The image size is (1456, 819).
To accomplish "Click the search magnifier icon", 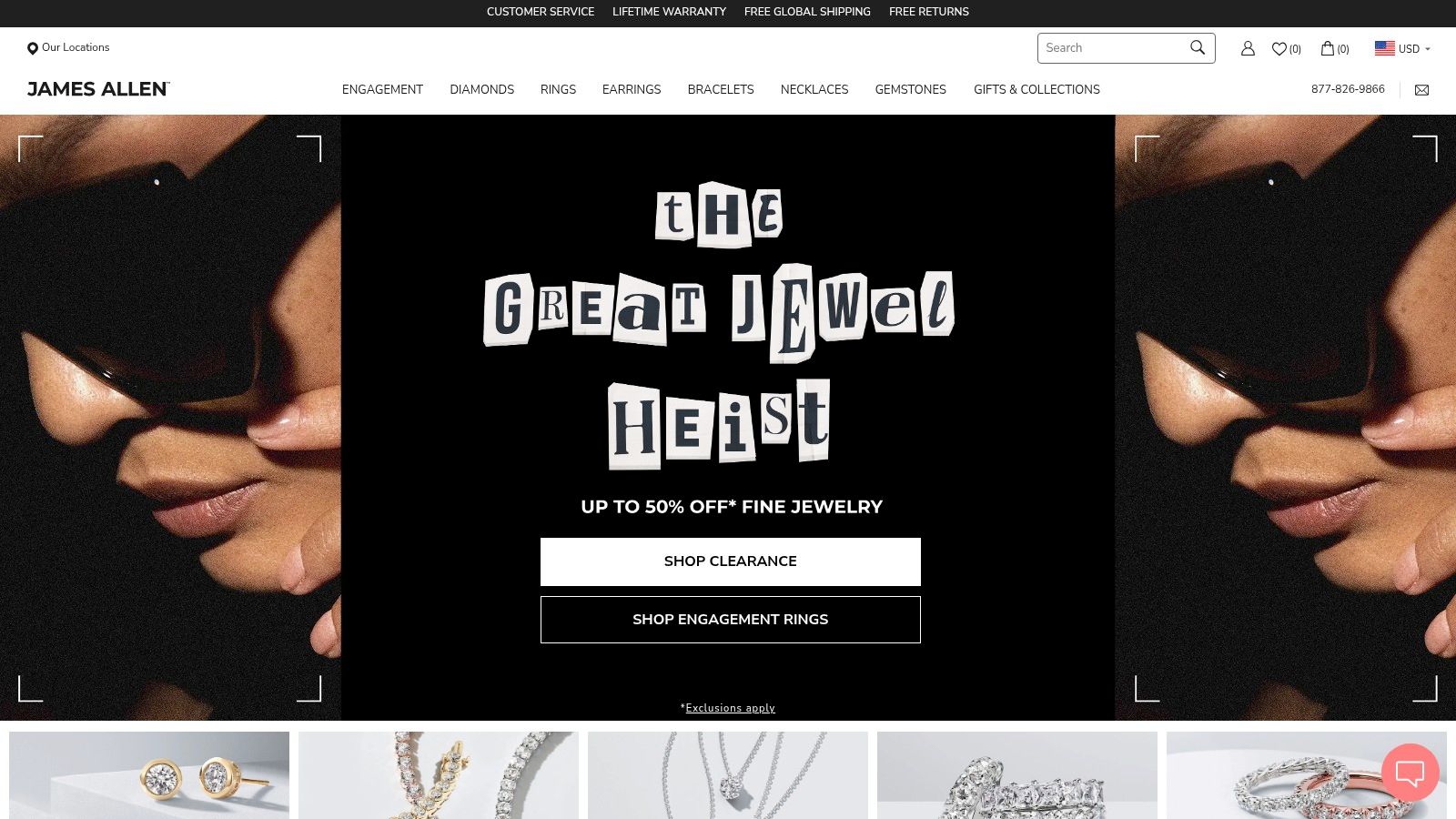I will tap(1198, 47).
